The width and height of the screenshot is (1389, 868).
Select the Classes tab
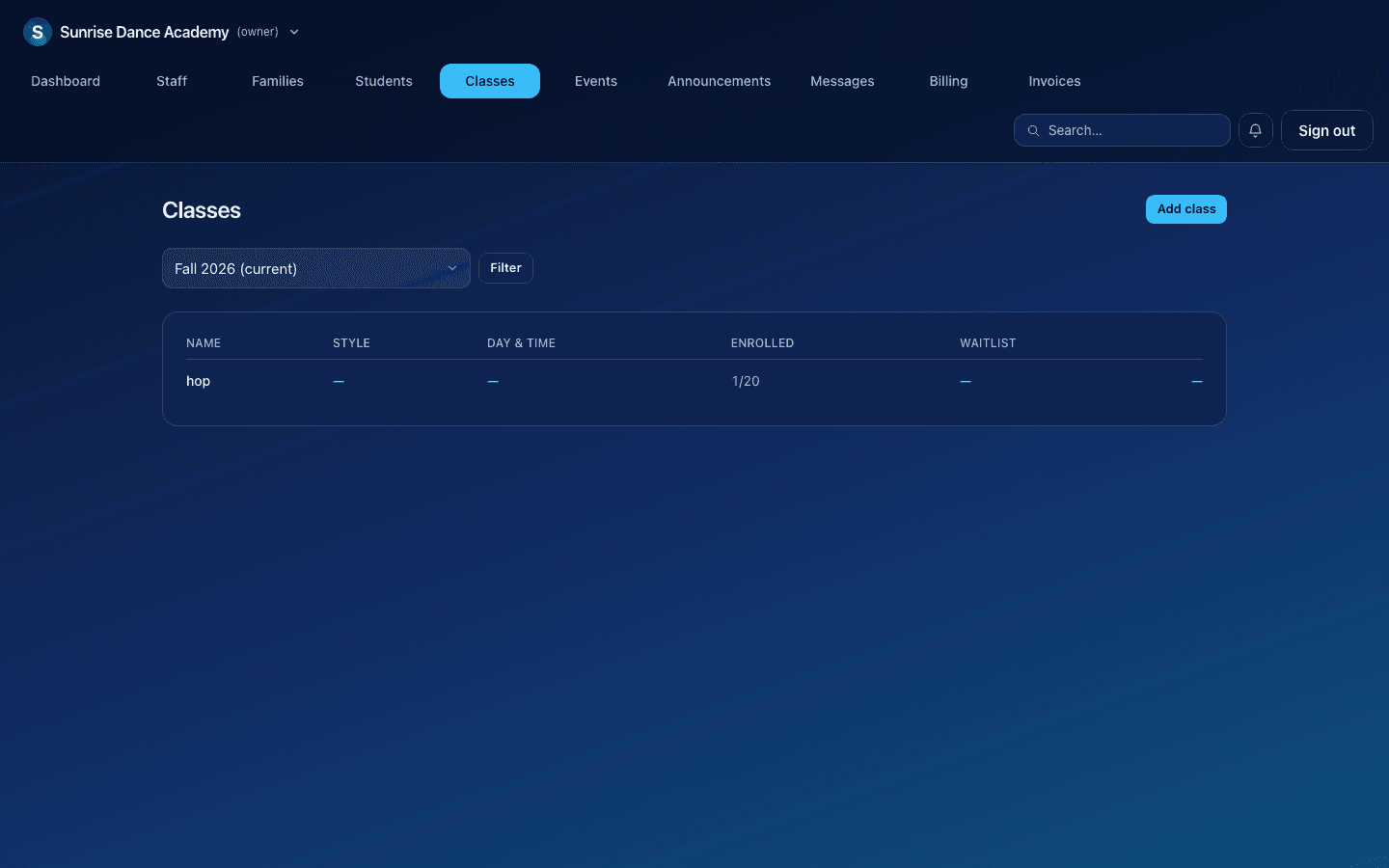click(x=490, y=81)
